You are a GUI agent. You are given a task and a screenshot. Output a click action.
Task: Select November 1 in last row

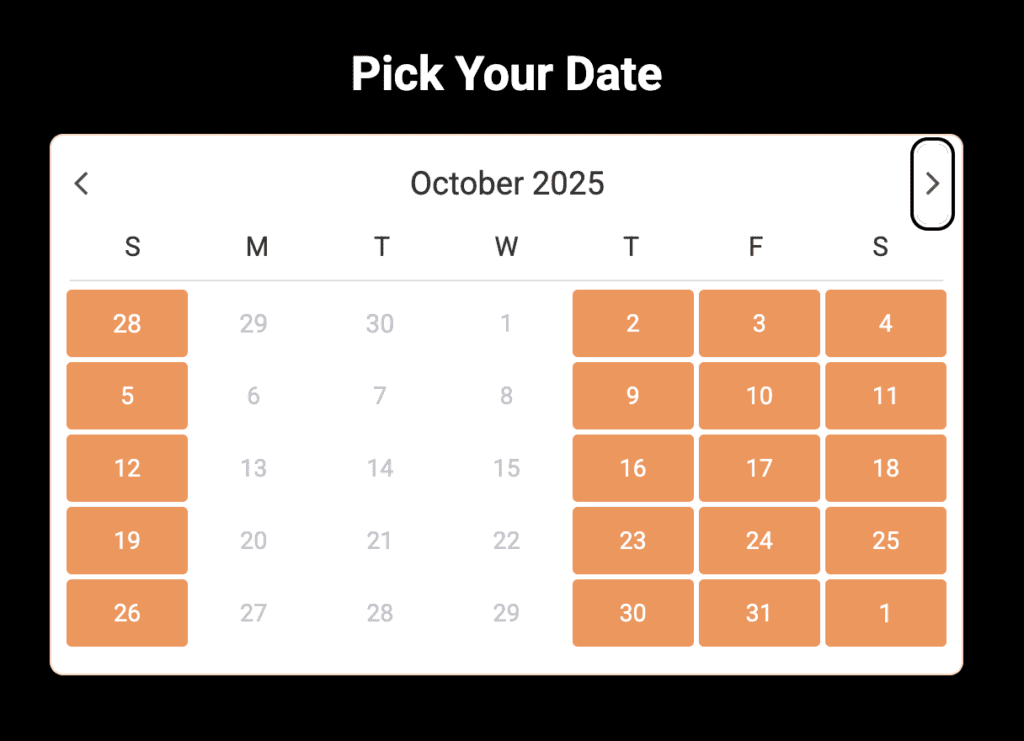tap(886, 613)
